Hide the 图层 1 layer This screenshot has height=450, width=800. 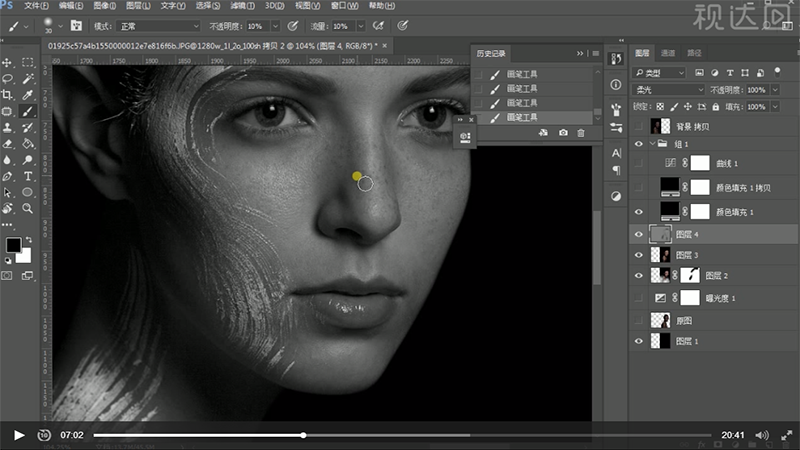pyautogui.click(x=638, y=341)
